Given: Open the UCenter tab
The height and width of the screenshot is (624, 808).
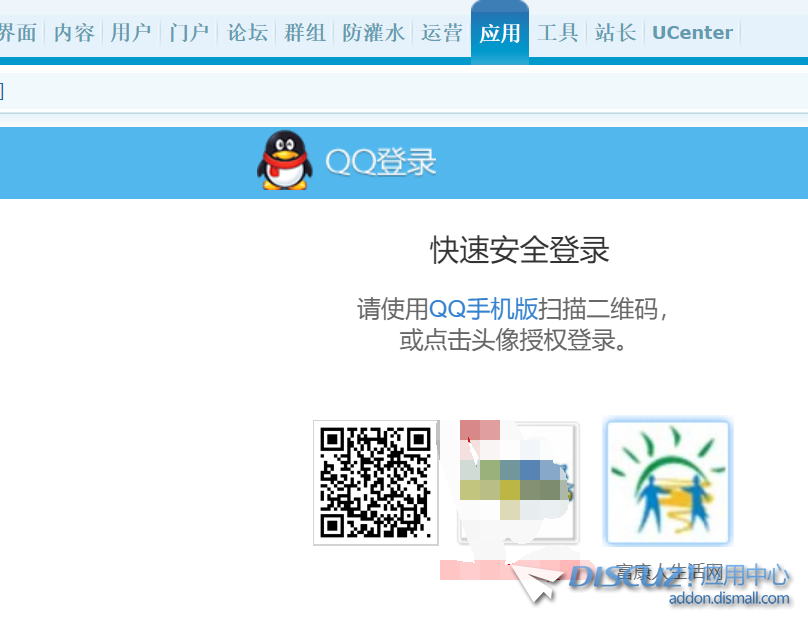Looking at the screenshot, I should (x=692, y=33).
